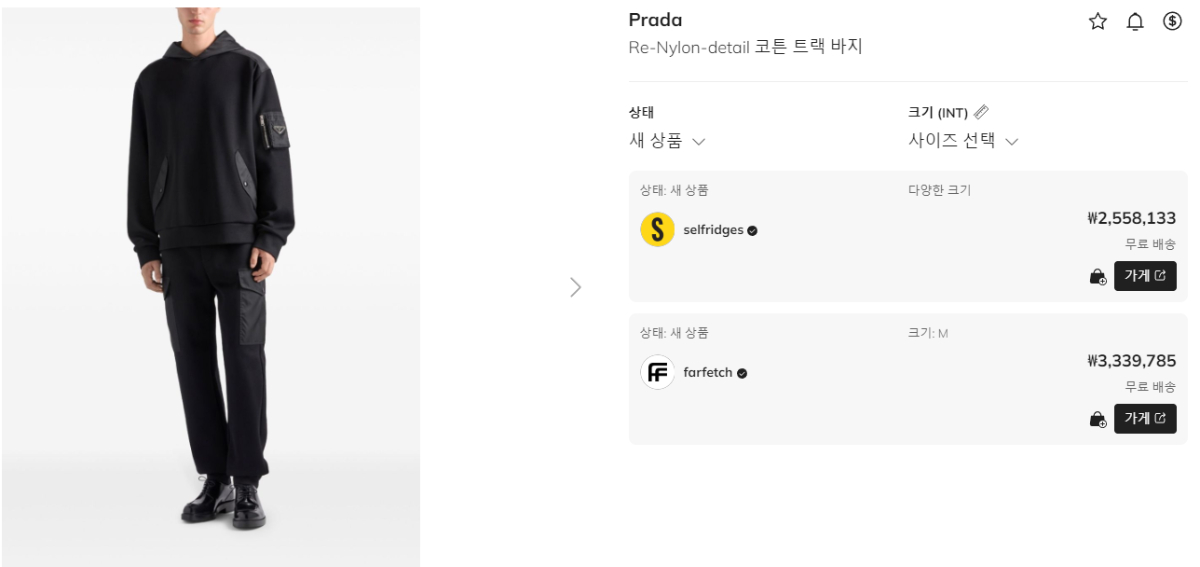Click the ₩2,558,133 Selfridges price

[1131, 218]
